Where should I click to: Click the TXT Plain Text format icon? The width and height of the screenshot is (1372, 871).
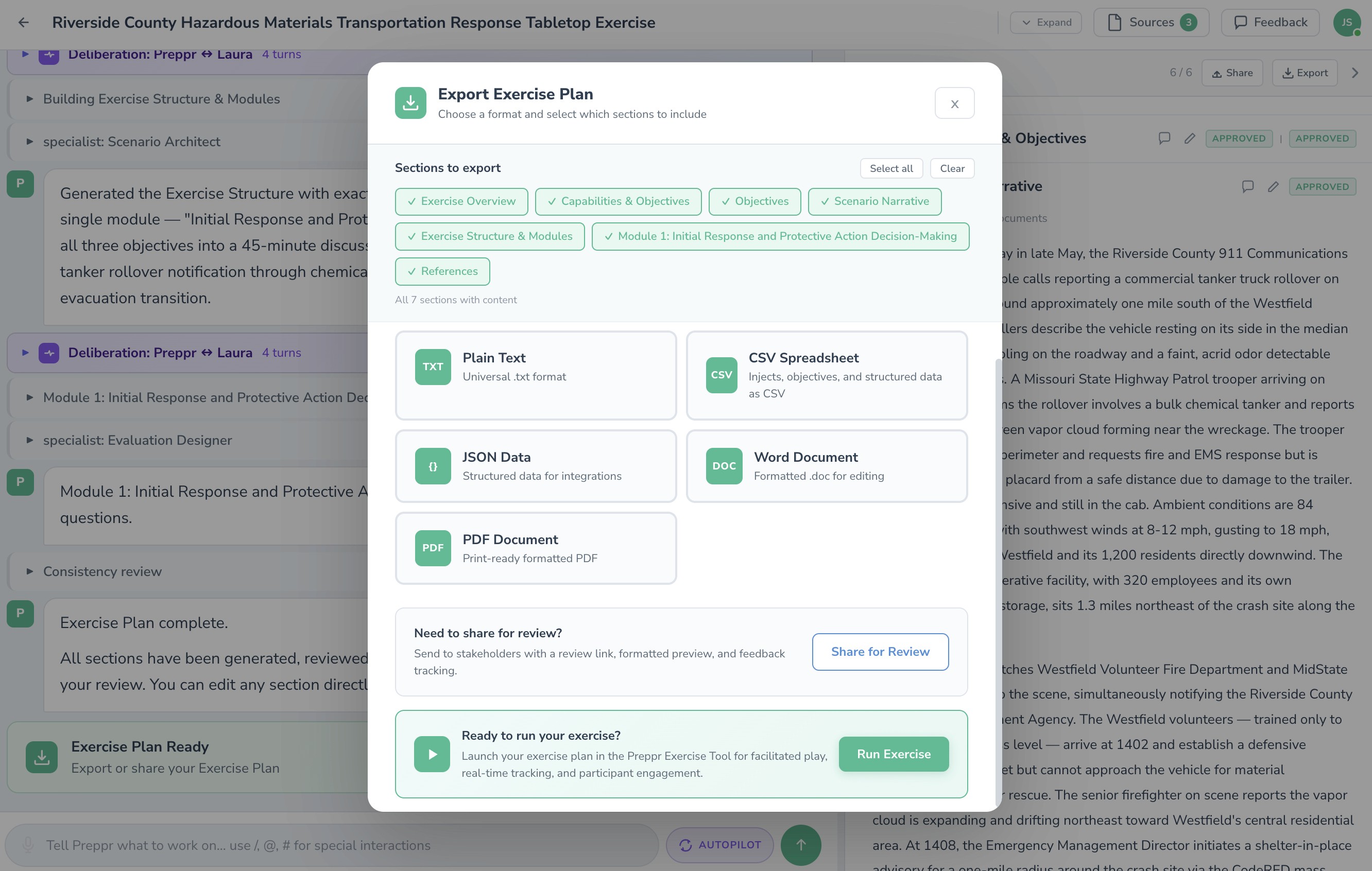[433, 367]
